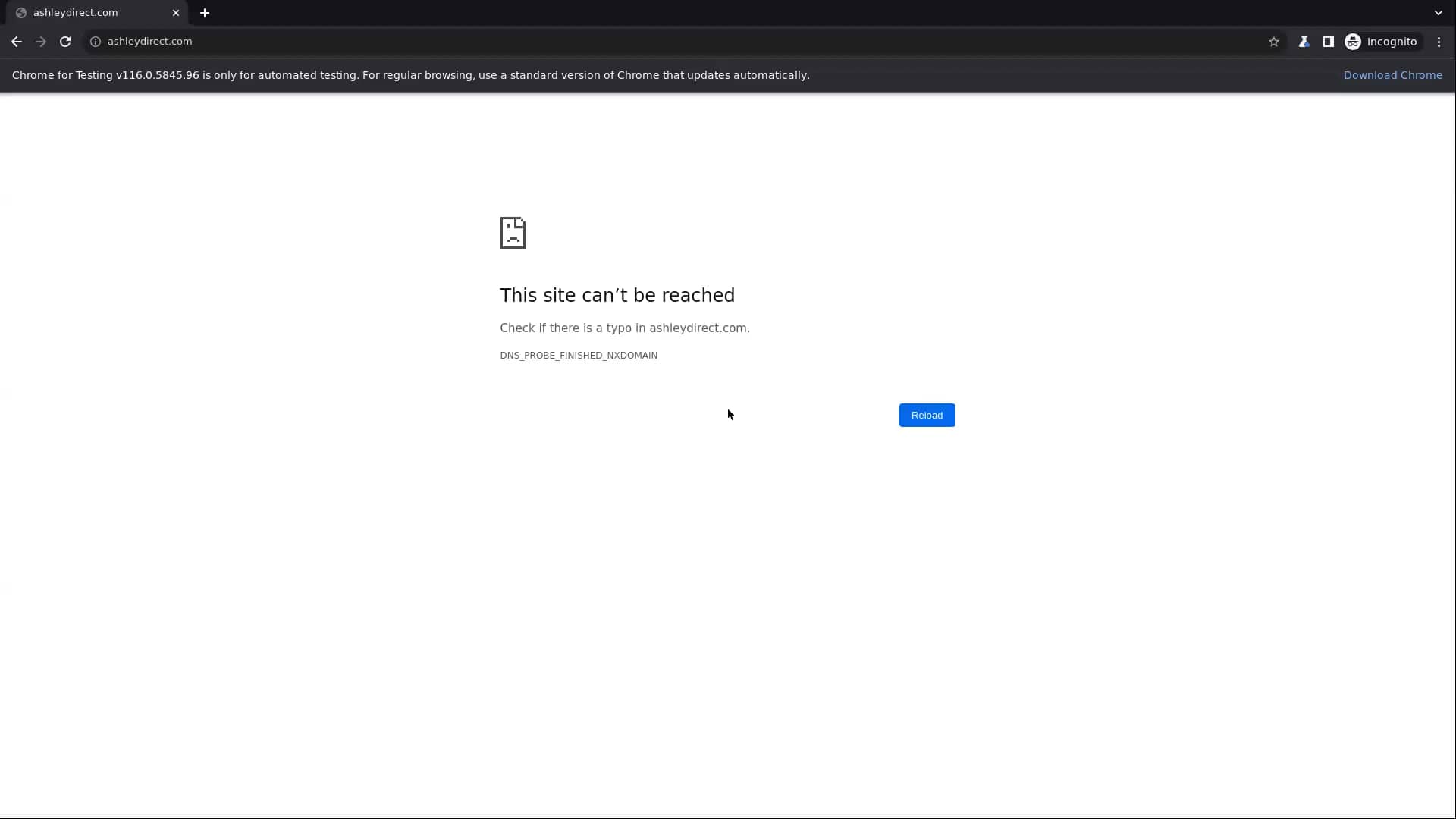The image size is (1456, 819).
Task: Click the Chrome for Testing notice text
Action: tap(410, 75)
